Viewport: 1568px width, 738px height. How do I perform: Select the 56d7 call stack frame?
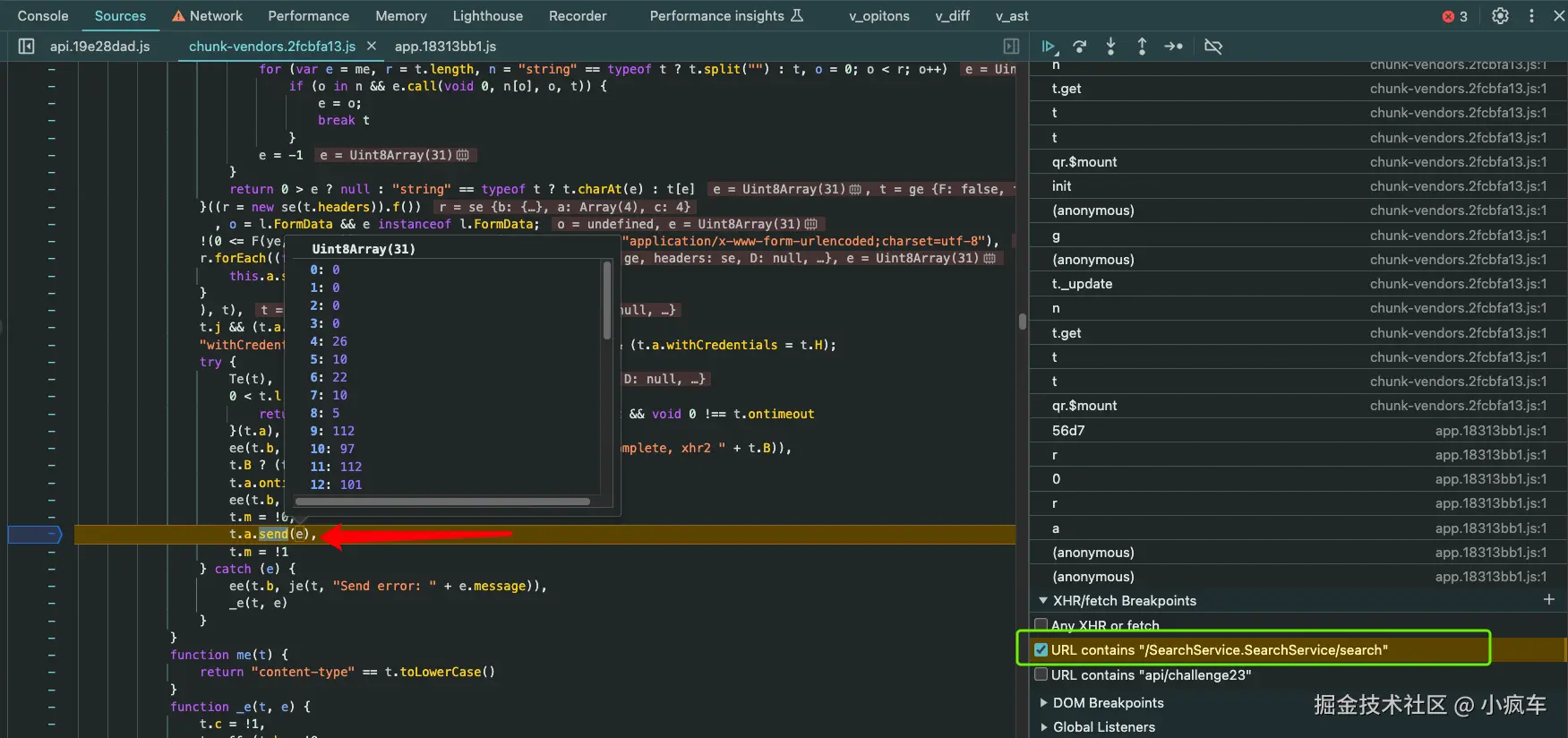[1068, 431]
